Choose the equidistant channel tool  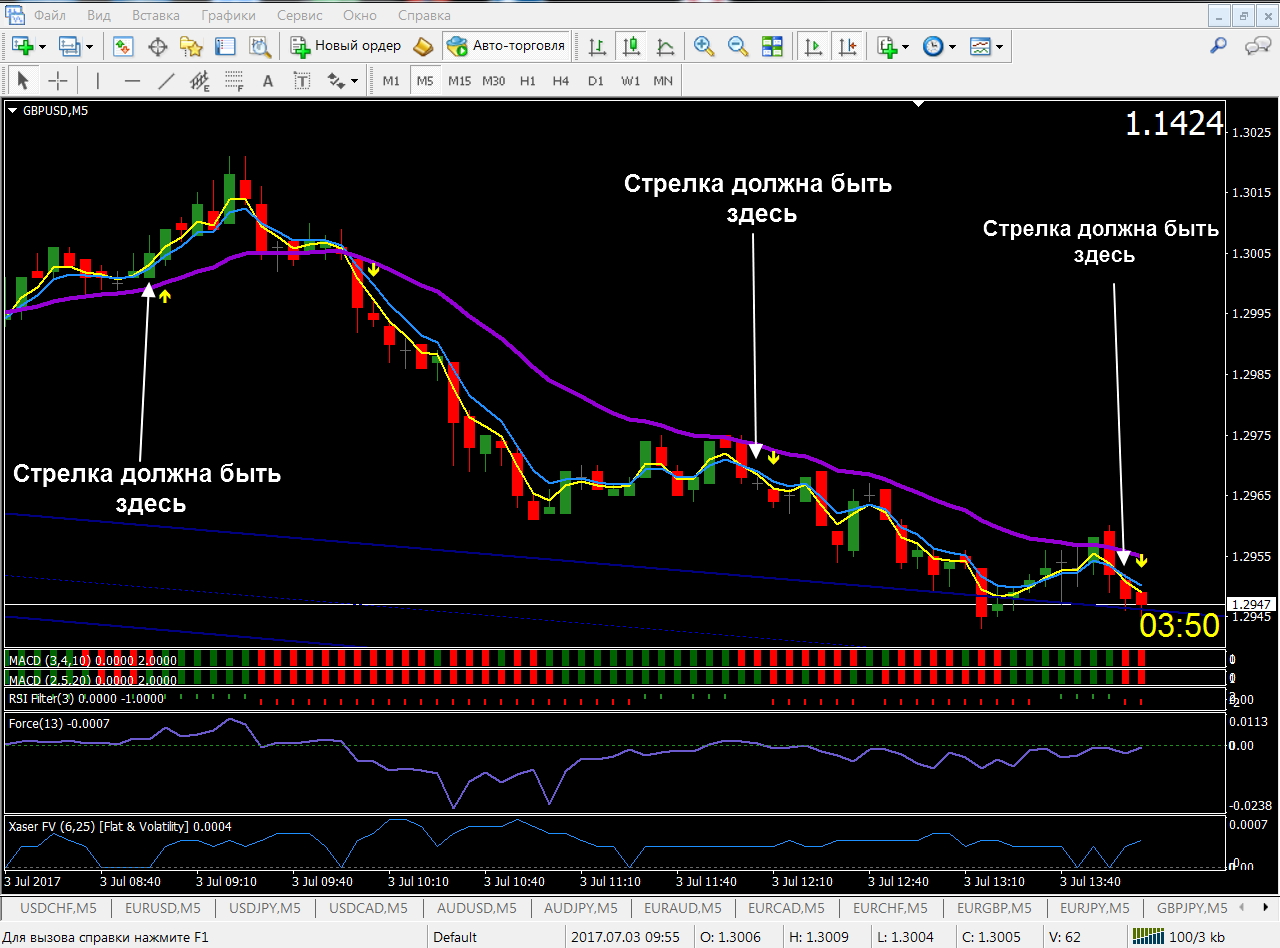[x=200, y=81]
